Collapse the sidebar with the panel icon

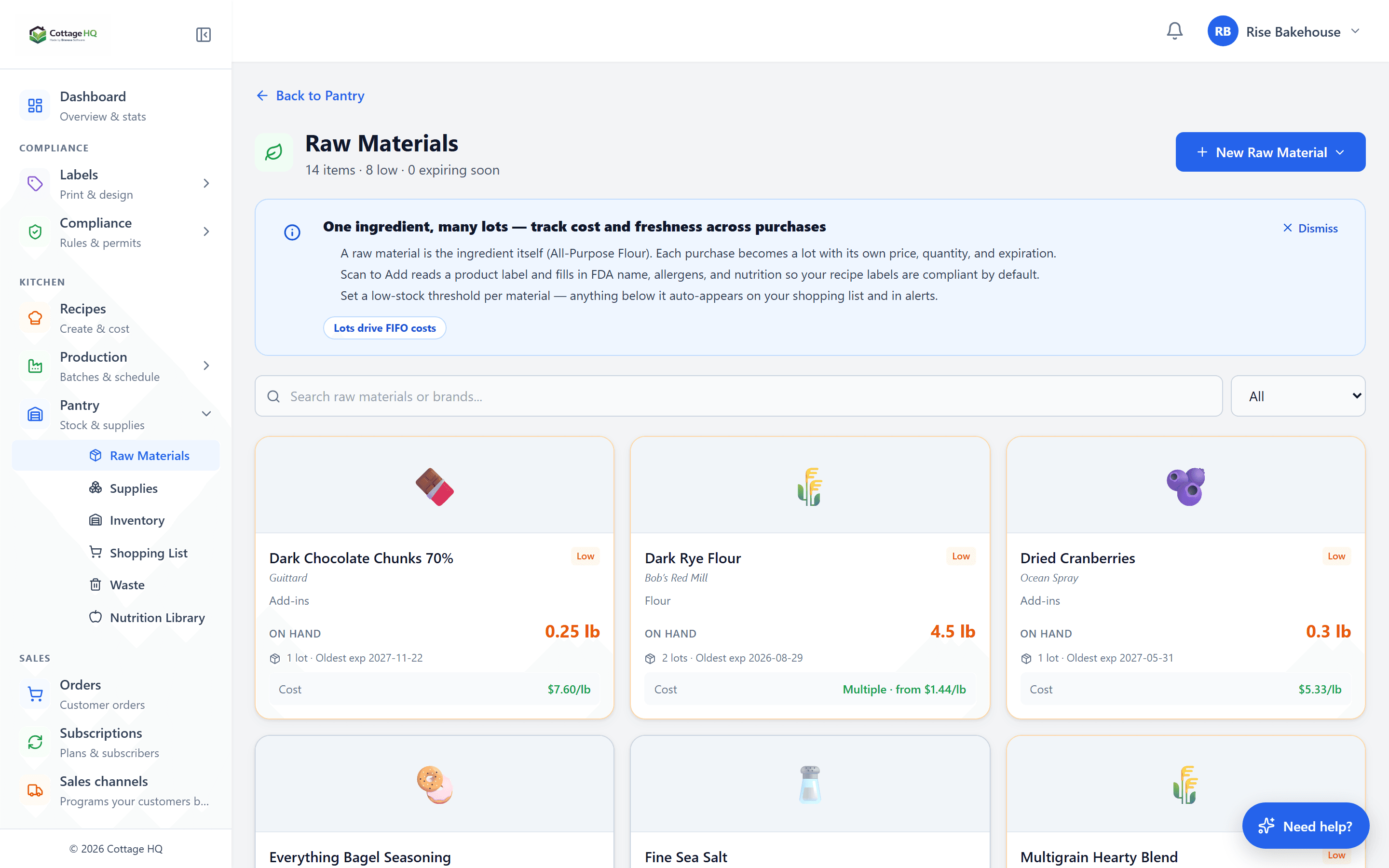tap(203, 34)
